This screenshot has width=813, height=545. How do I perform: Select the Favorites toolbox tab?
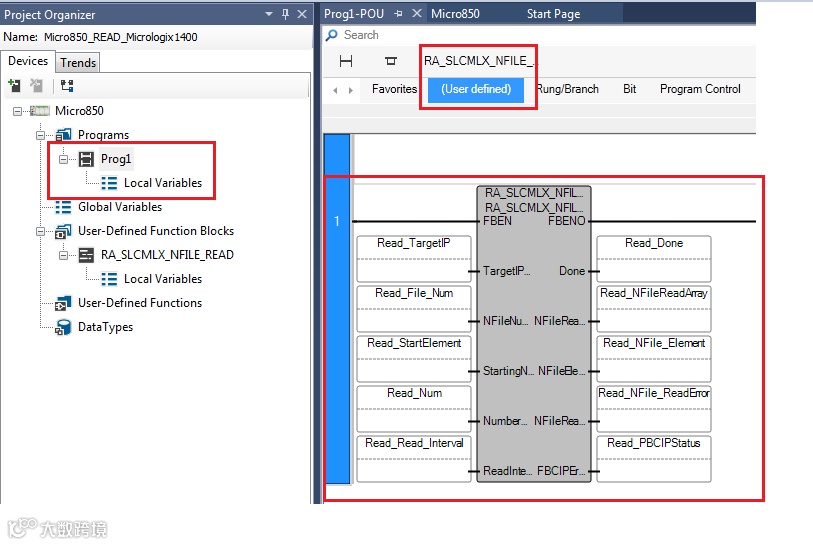click(x=394, y=89)
